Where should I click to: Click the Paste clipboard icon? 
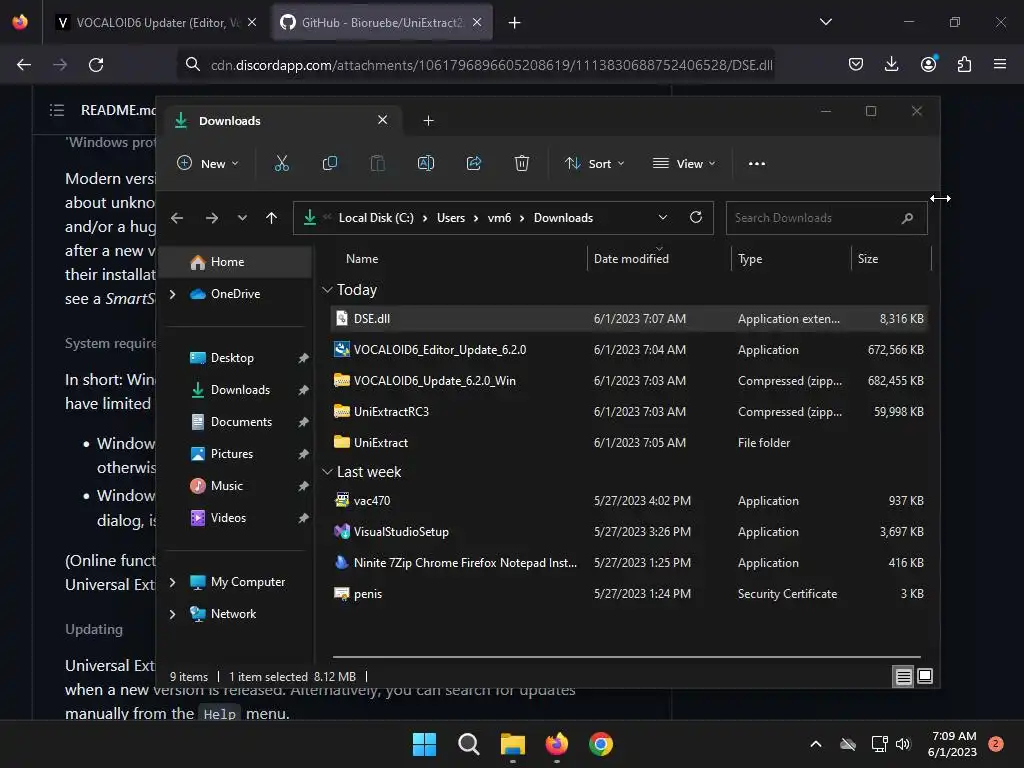pyautogui.click(x=377, y=163)
